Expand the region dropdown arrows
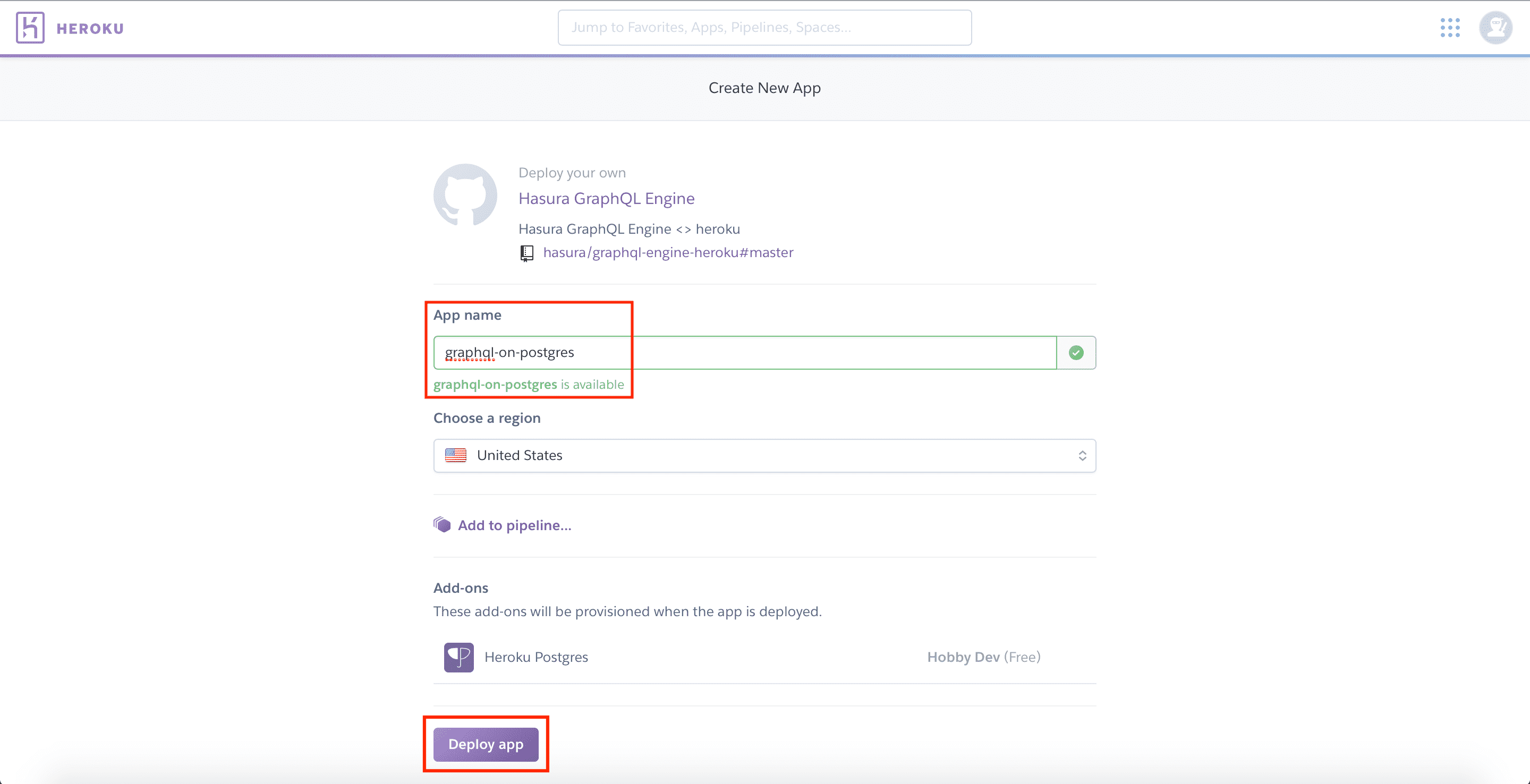 pos(1082,456)
